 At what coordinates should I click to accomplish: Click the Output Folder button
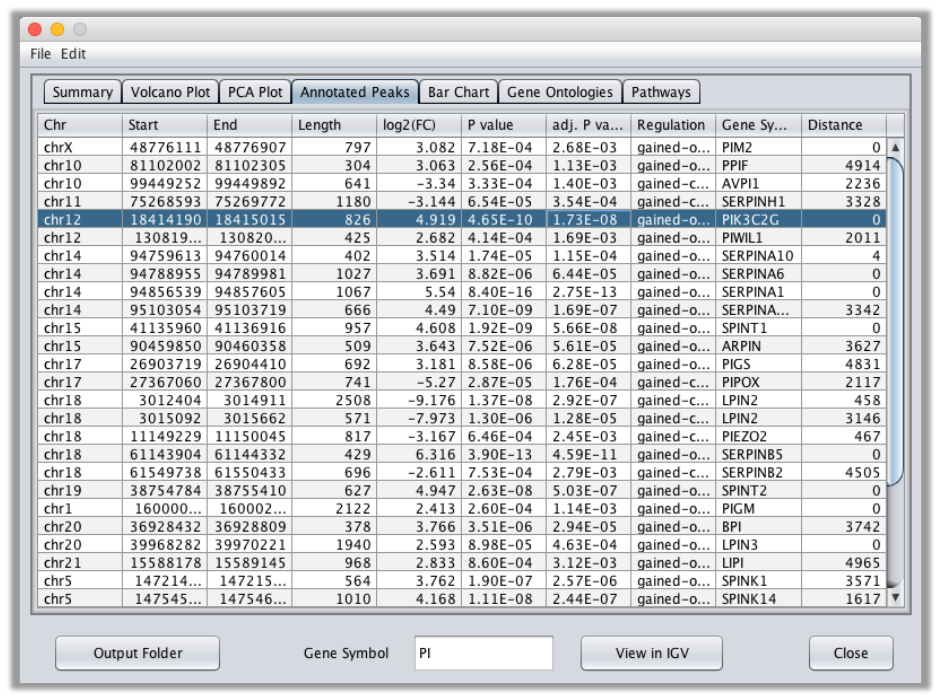[x=137, y=653]
